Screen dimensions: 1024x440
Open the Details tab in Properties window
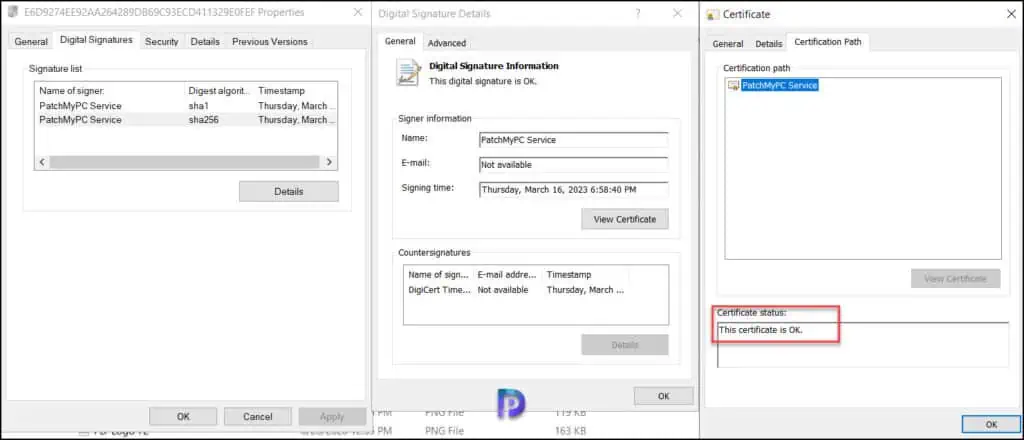click(205, 41)
